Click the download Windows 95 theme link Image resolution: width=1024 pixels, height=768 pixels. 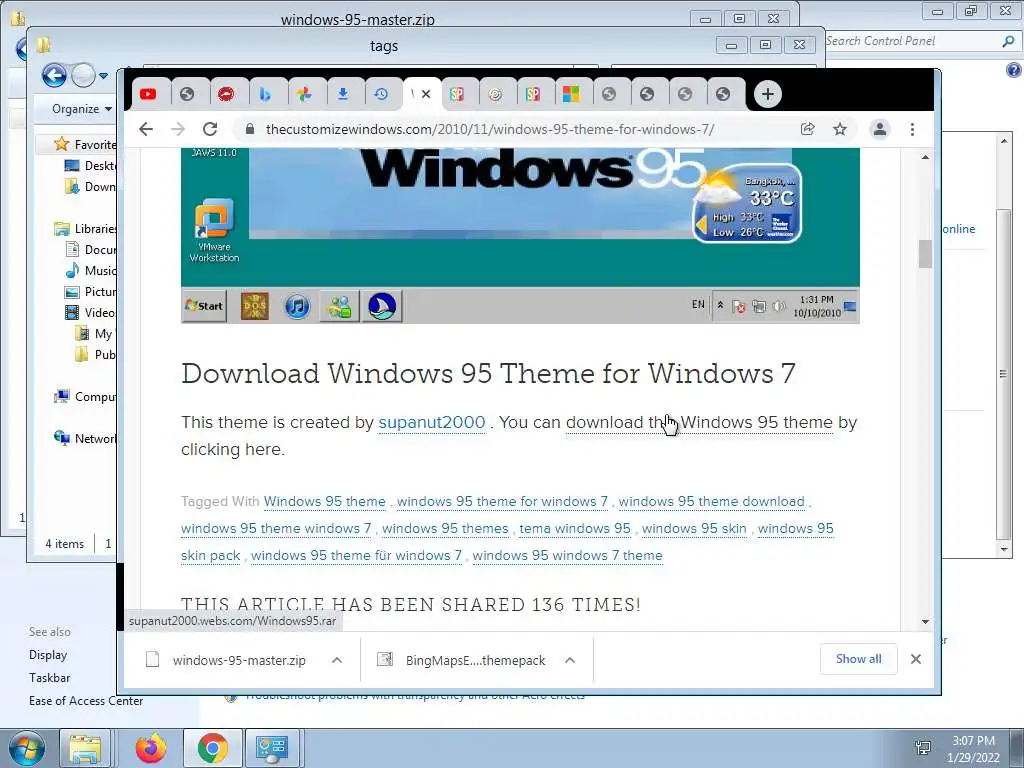point(699,423)
